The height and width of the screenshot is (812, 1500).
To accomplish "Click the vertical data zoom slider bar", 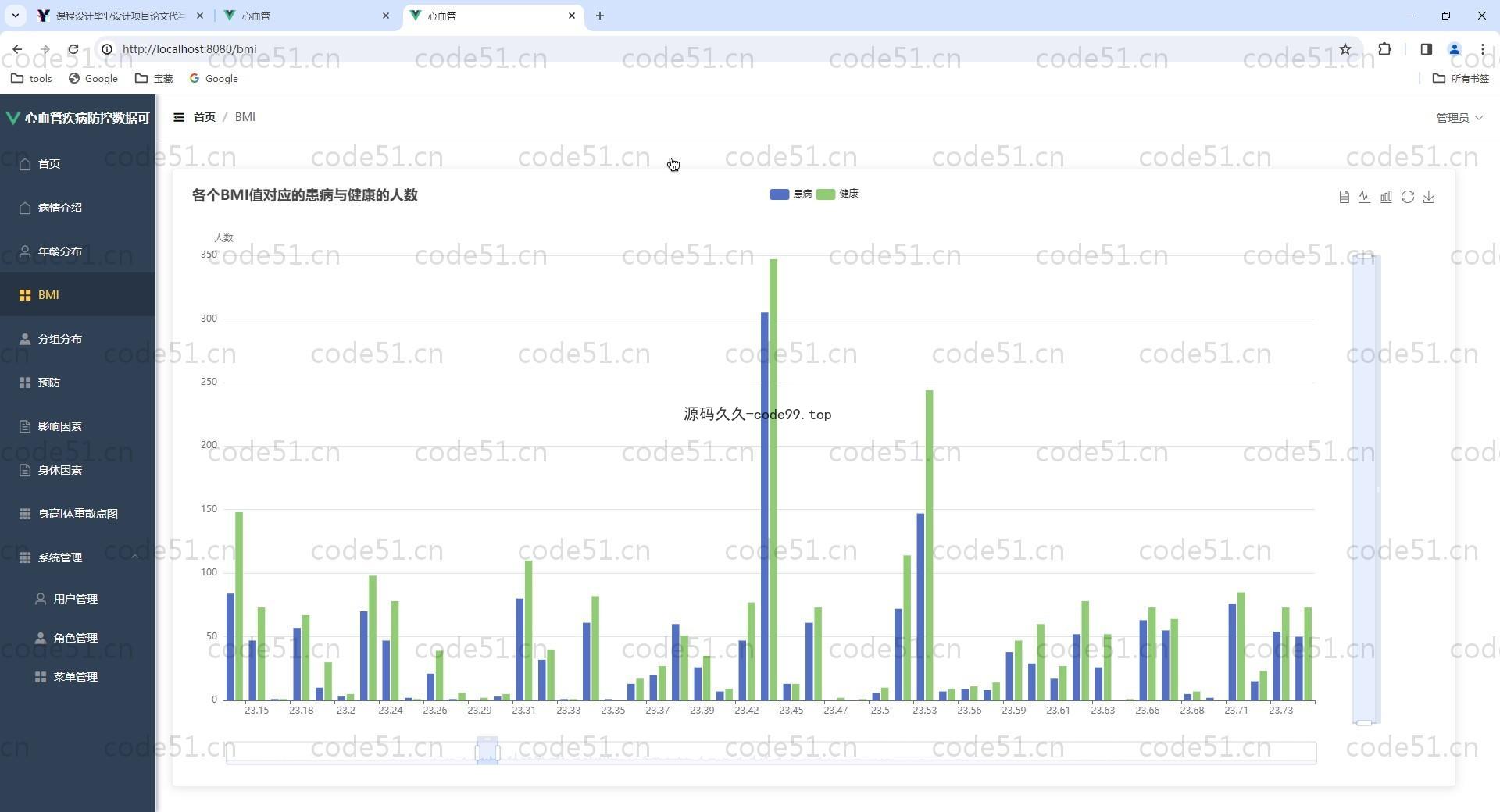I will (1366, 490).
